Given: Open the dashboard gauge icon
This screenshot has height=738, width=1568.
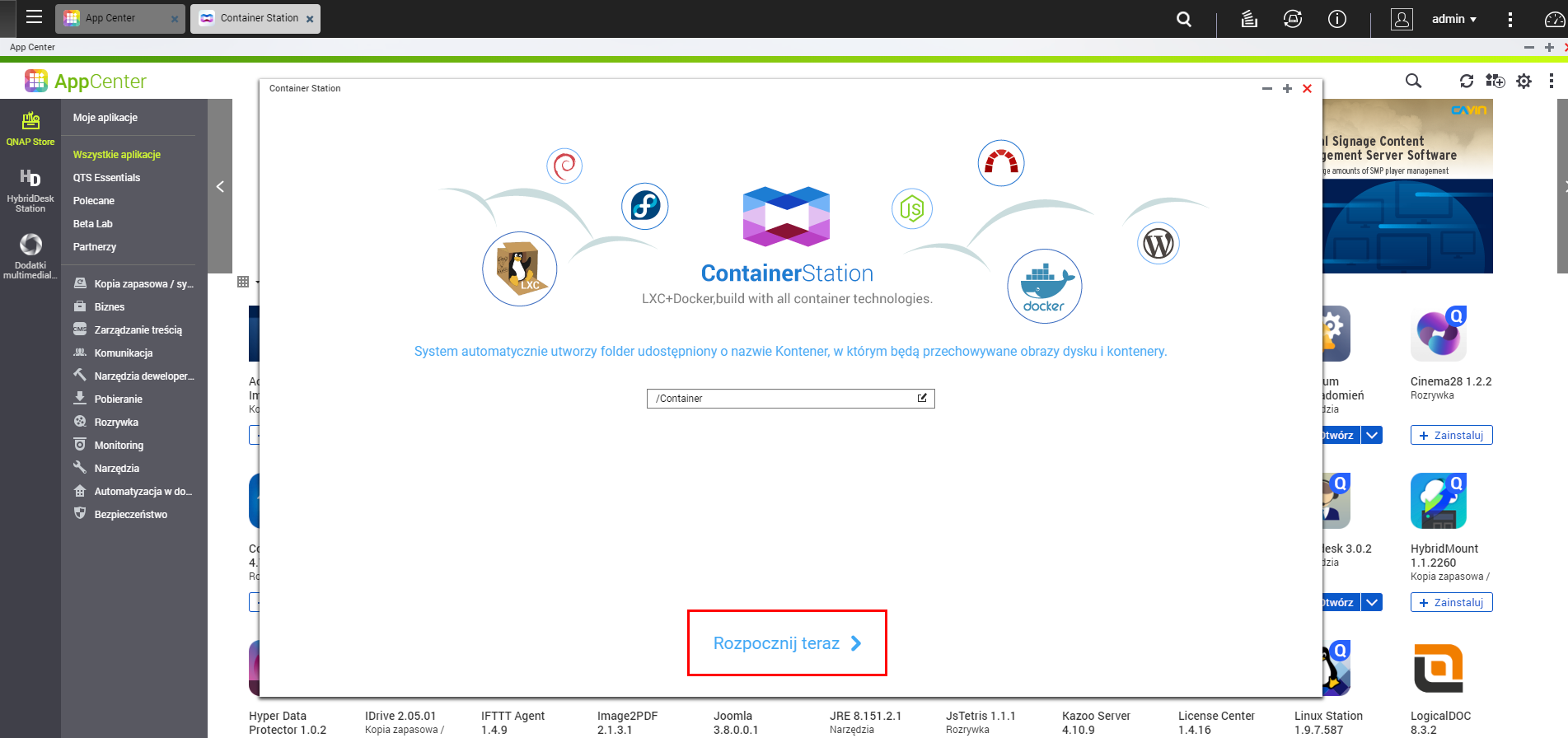Looking at the screenshot, I should point(1554,19).
